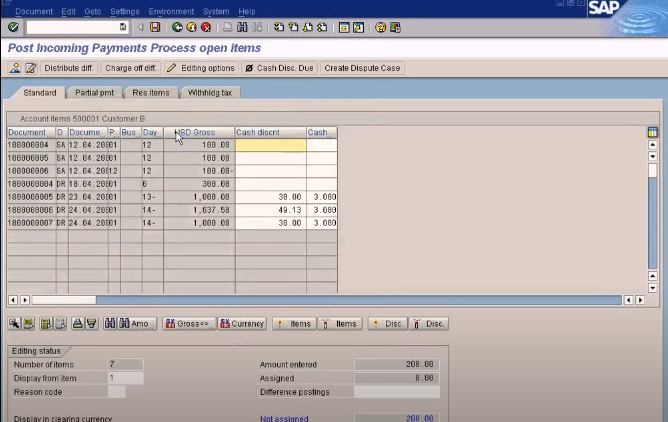Click the Distribute diff. button

[69, 68]
